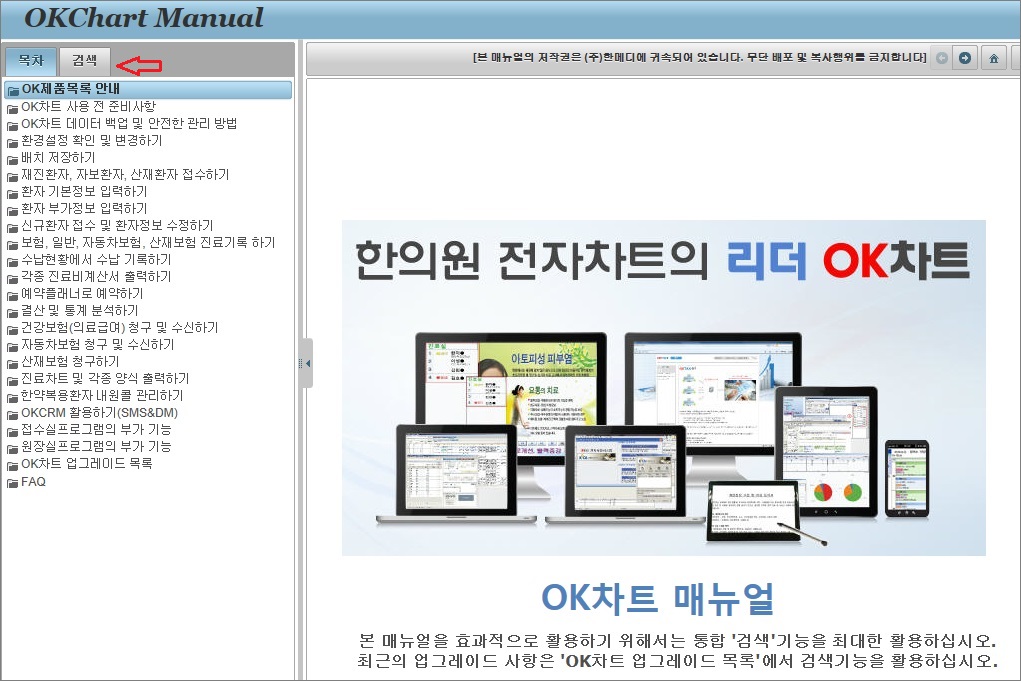Open the 배치 저장하기 topic
This screenshot has height=681, width=1021.
point(58,158)
